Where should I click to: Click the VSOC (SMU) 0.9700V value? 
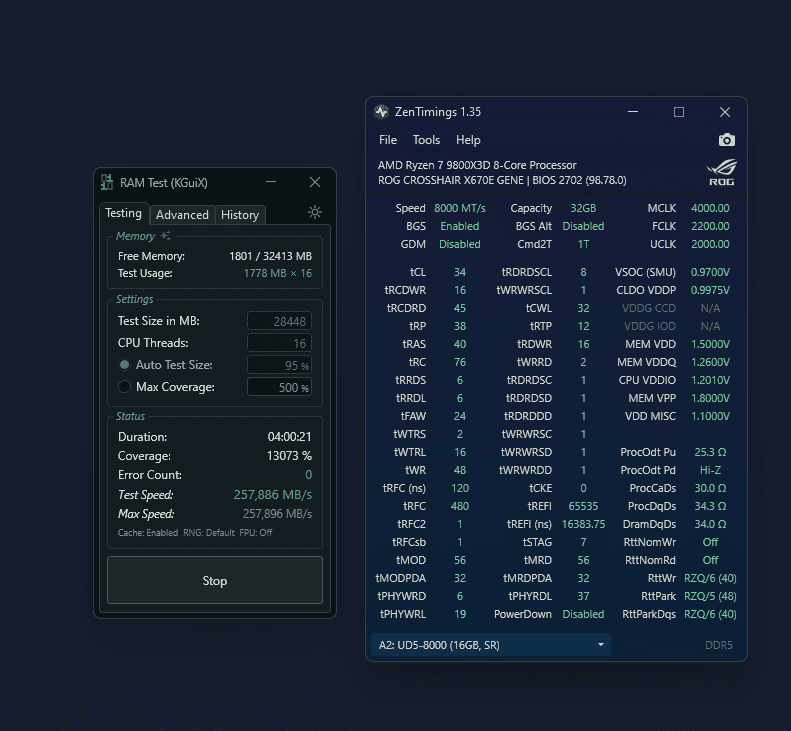point(710,272)
